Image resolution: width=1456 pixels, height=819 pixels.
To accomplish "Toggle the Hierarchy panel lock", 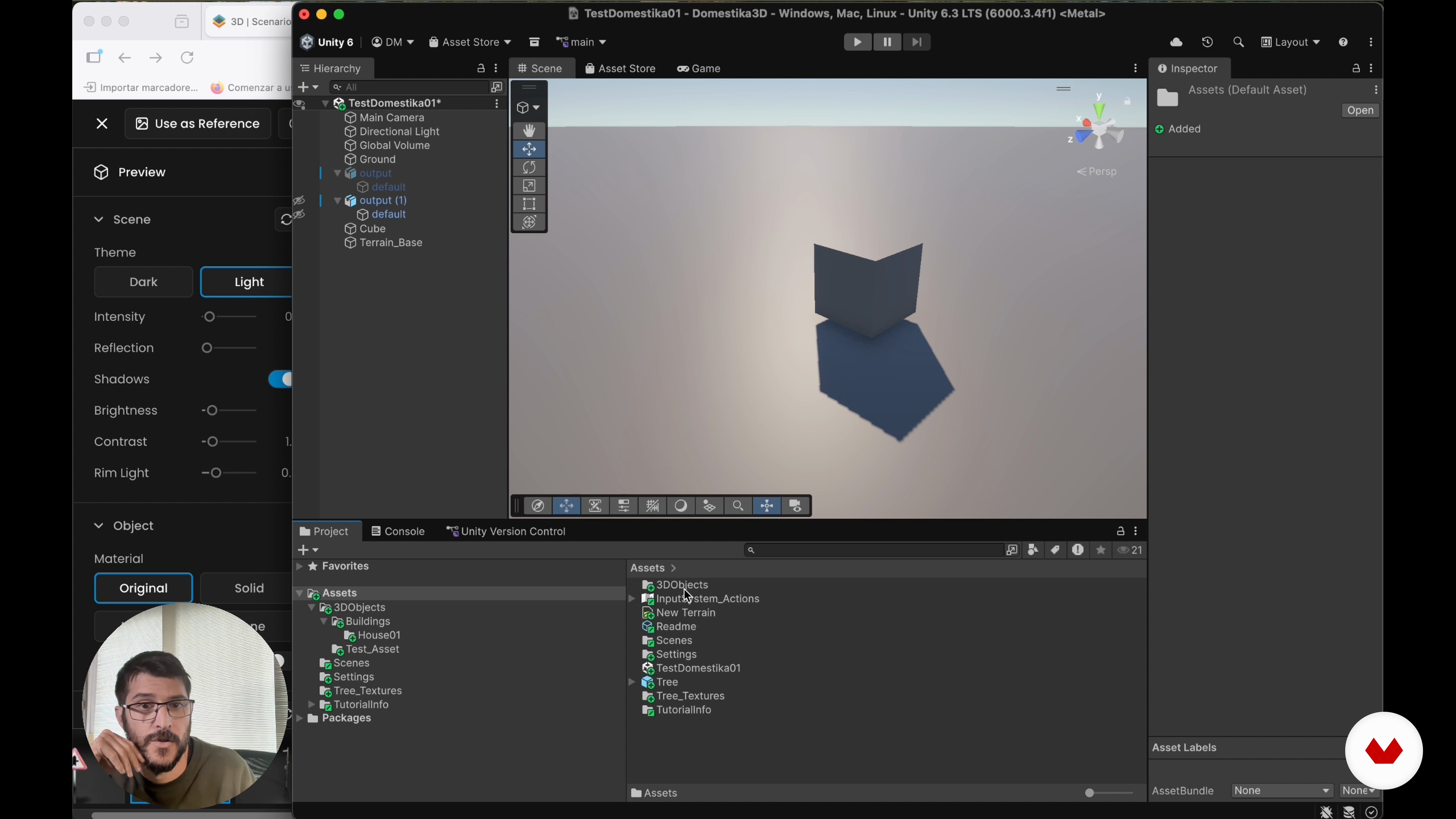I will [x=481, y=68].
